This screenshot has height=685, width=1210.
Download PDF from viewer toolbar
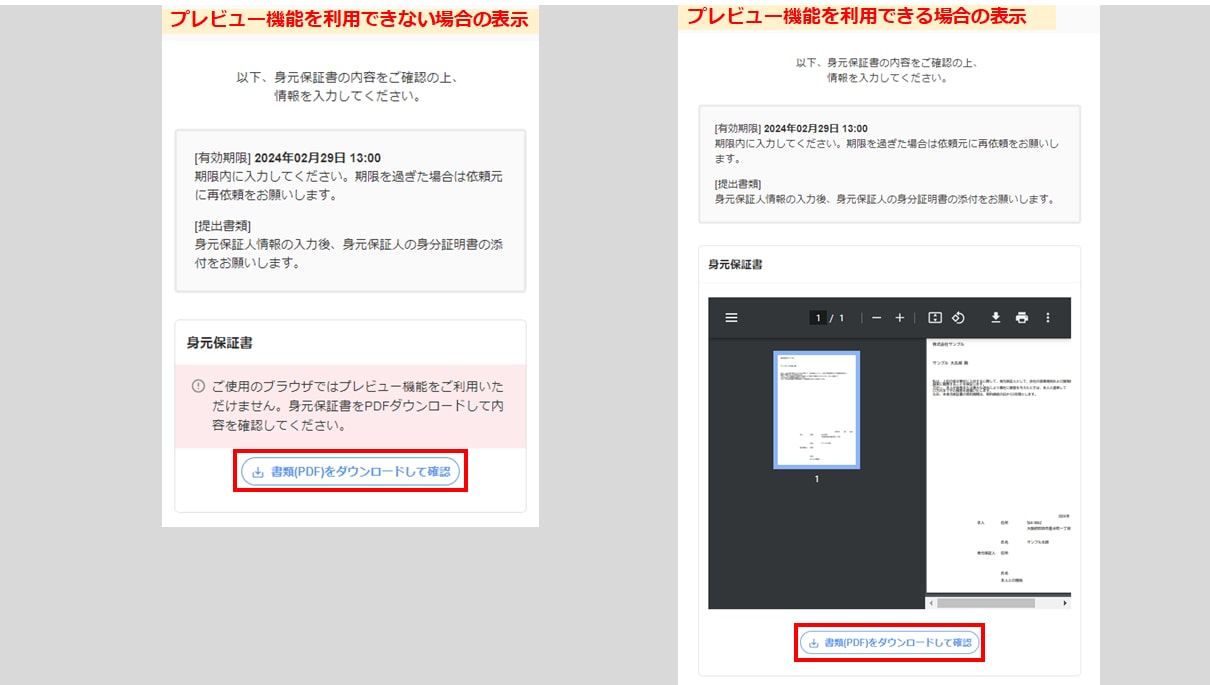pyautogui.click(x=996, y=318)
